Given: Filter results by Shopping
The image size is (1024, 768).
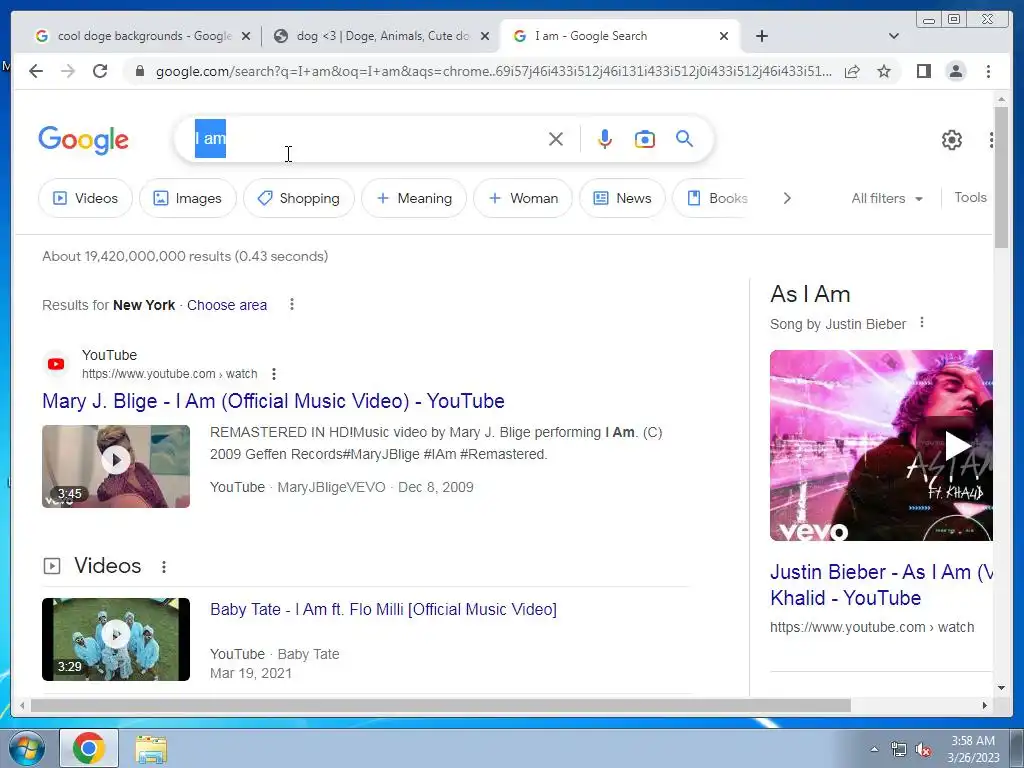Looking at the screenshot, I should click(299, 198).
